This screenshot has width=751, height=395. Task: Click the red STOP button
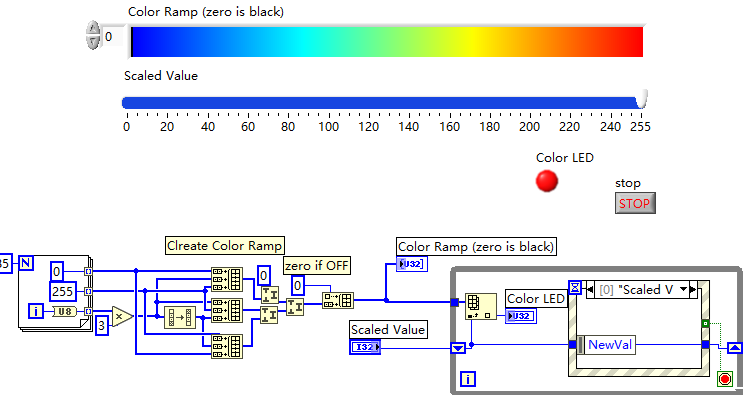click(x=635, y=203)
